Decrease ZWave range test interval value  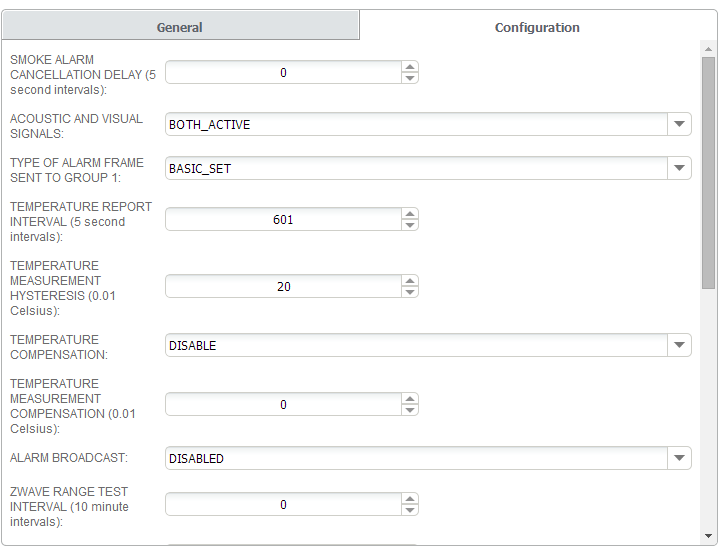(x=409, y=511)
